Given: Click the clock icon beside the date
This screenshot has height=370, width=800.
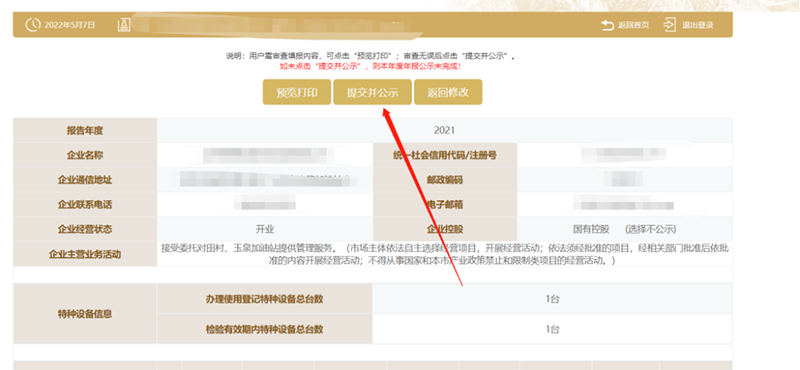Looking at the screenshot, I should pyautogui.click(x=33, y=25).
